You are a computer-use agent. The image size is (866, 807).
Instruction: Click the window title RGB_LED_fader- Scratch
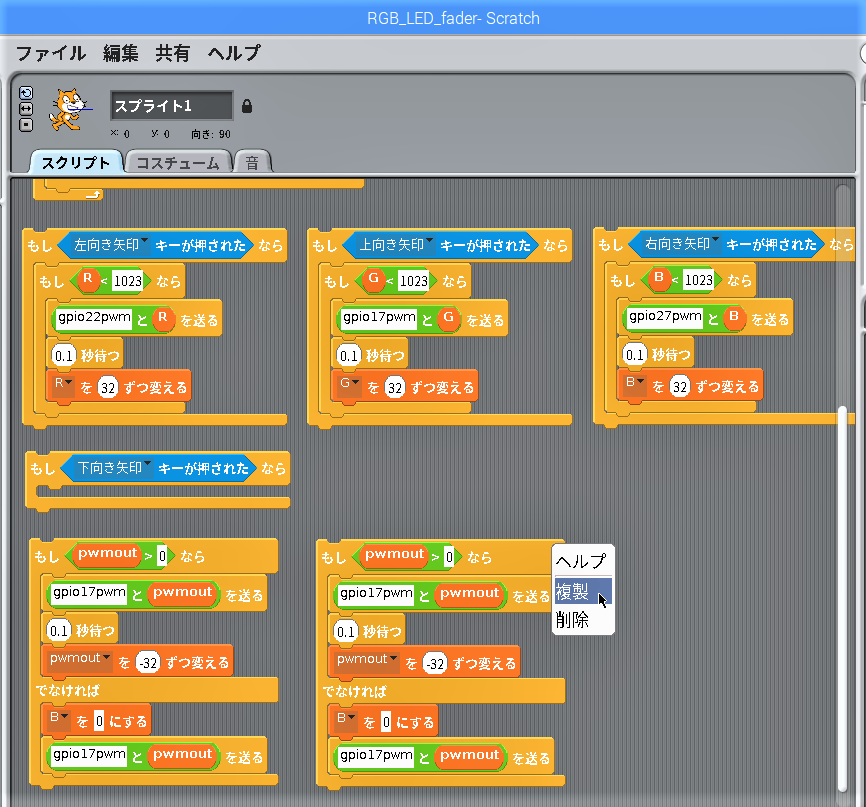click(453, 18)
